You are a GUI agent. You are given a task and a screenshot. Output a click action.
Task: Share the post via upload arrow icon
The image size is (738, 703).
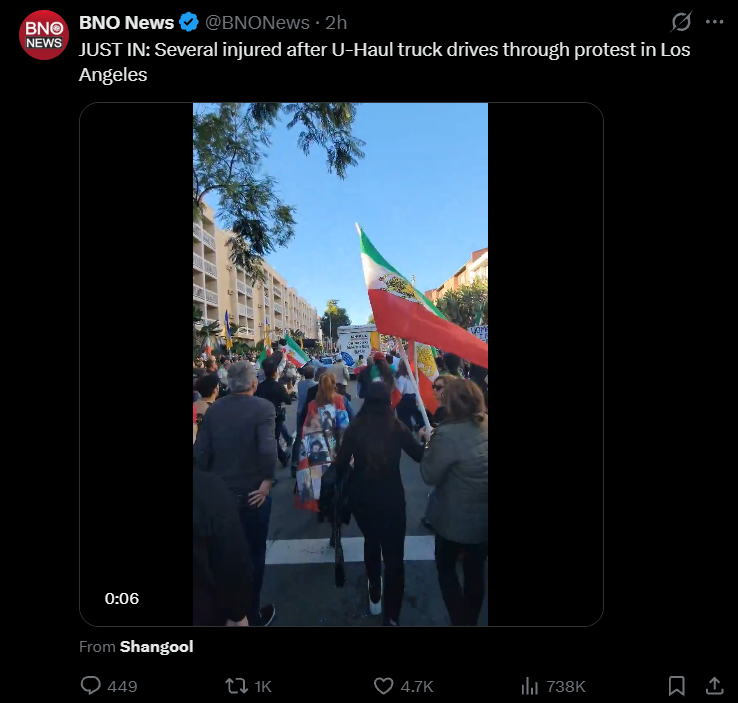coord(714,686)
